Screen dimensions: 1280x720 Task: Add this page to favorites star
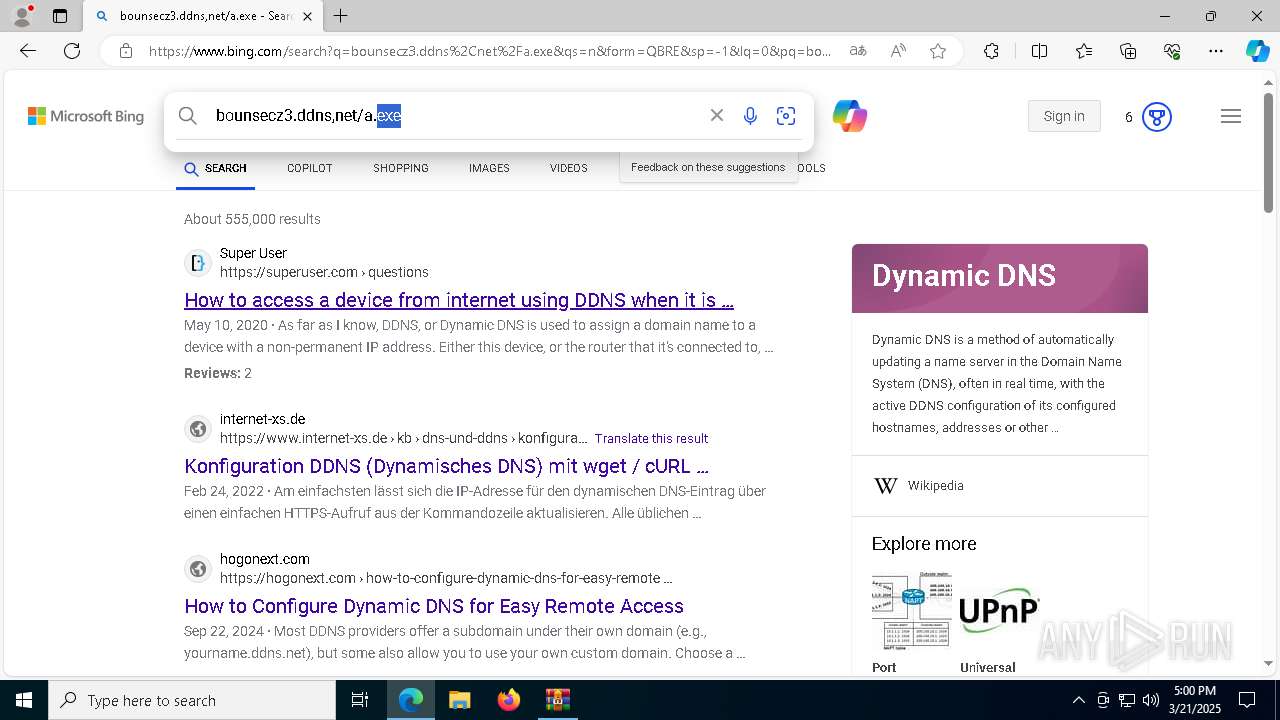pos(938,51)
